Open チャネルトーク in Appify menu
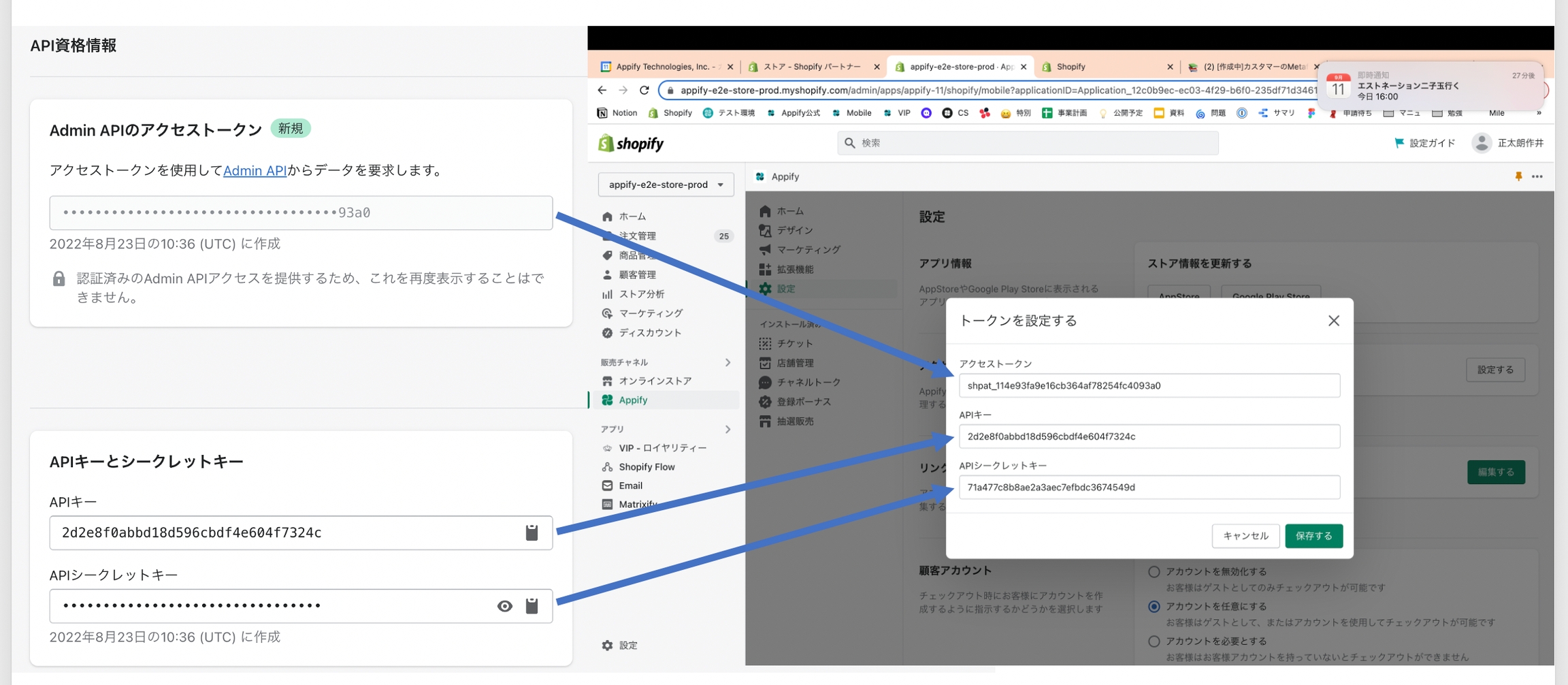The image size is (1568, 685). pos(800,383)
